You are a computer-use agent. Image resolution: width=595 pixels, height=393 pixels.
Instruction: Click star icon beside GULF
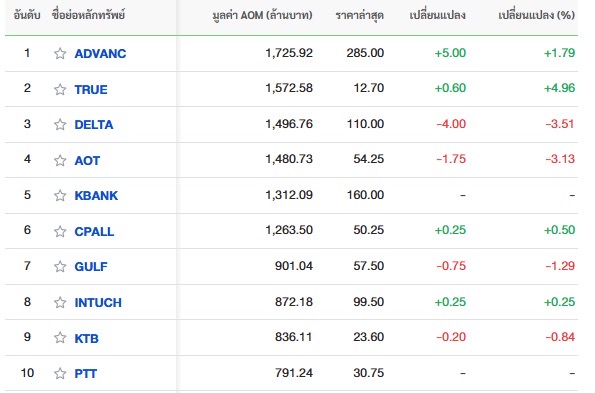tap(60, 266)
